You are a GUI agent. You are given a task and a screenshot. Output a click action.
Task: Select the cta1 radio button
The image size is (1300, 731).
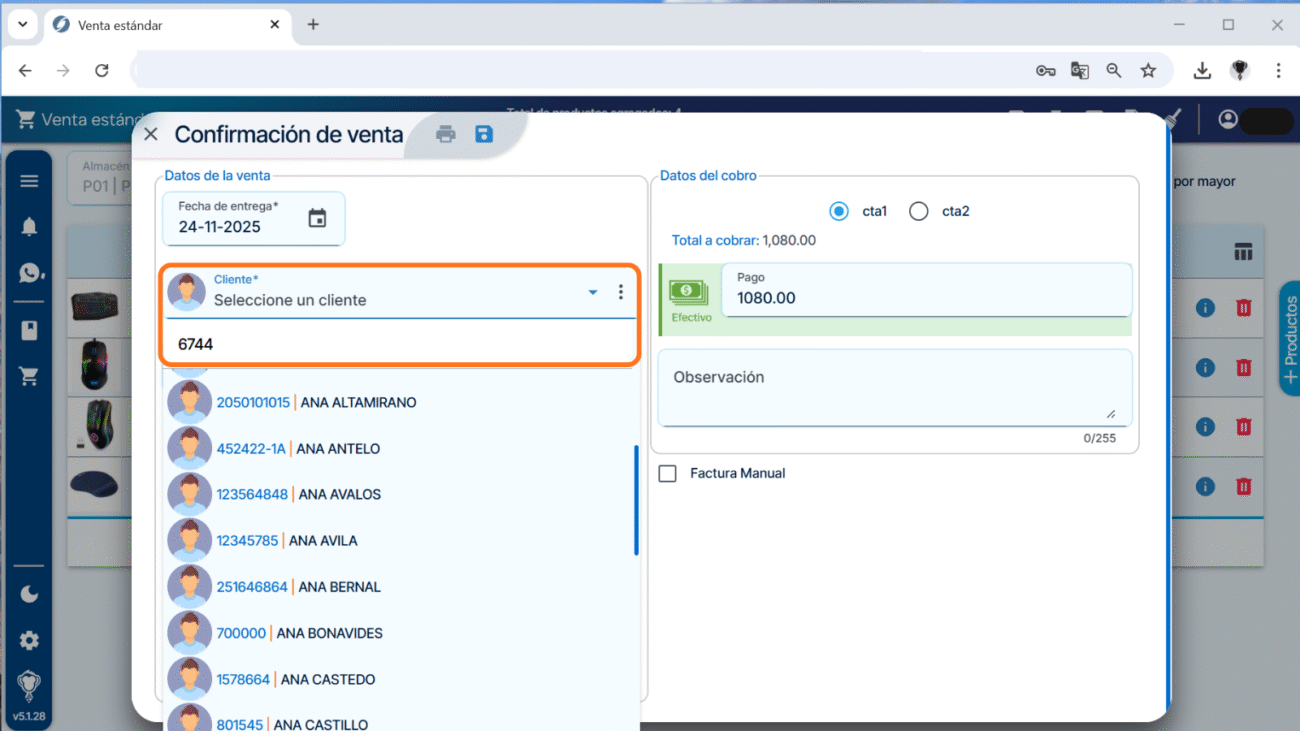pyautogui.click(x=839, y=211)
